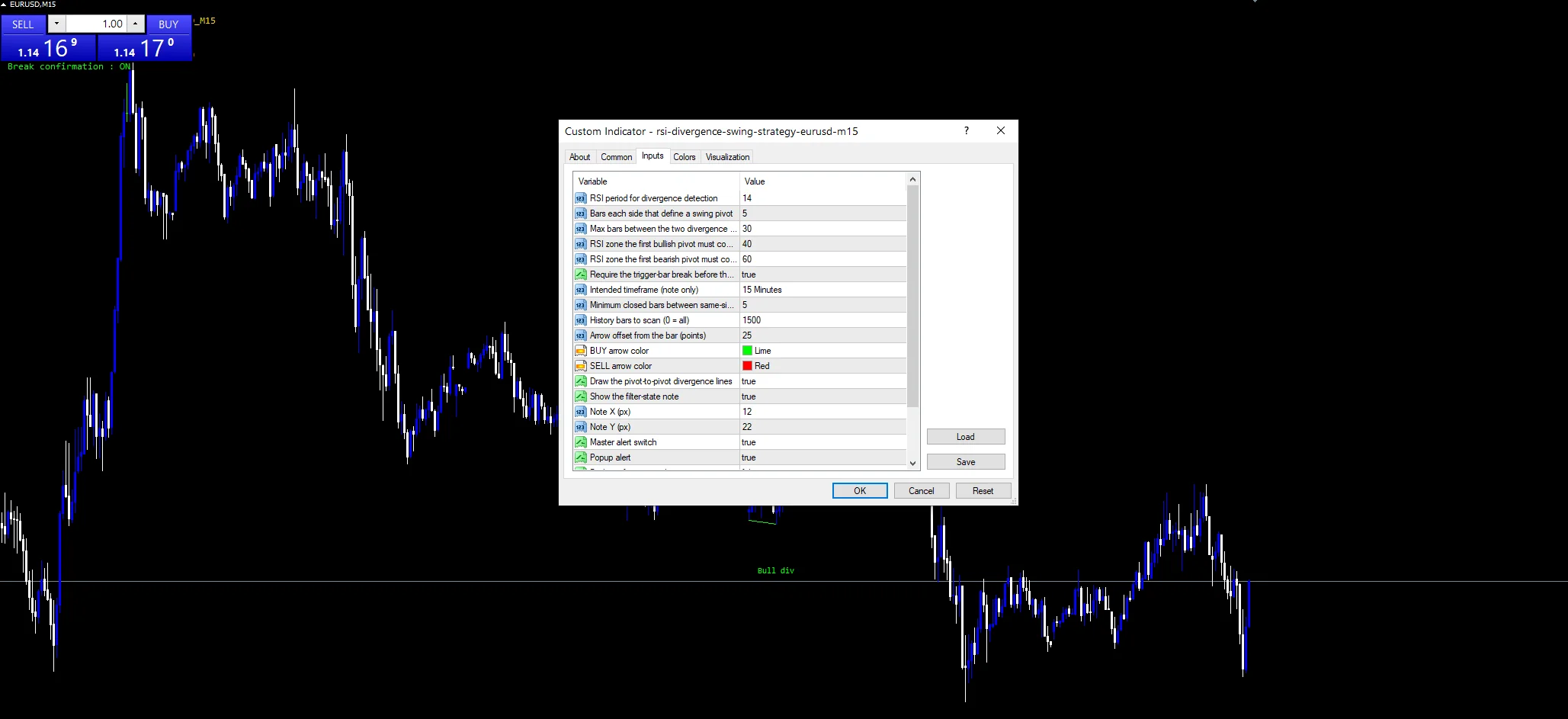Click the Value column header
This screenshot has width=1568, height=719.
coord(823,181)
